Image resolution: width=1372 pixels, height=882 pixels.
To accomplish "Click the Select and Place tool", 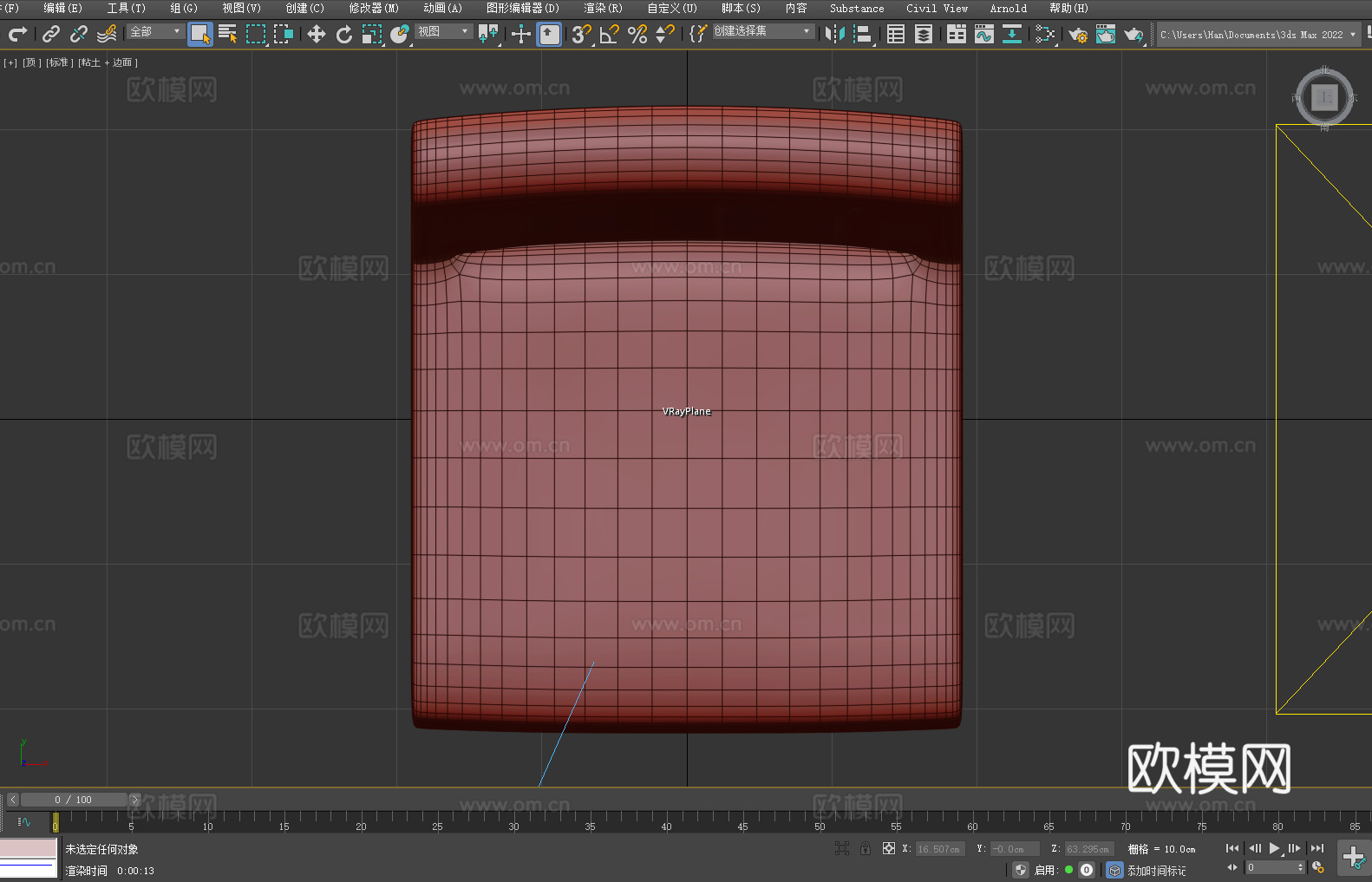I will [x=400, y=34].
